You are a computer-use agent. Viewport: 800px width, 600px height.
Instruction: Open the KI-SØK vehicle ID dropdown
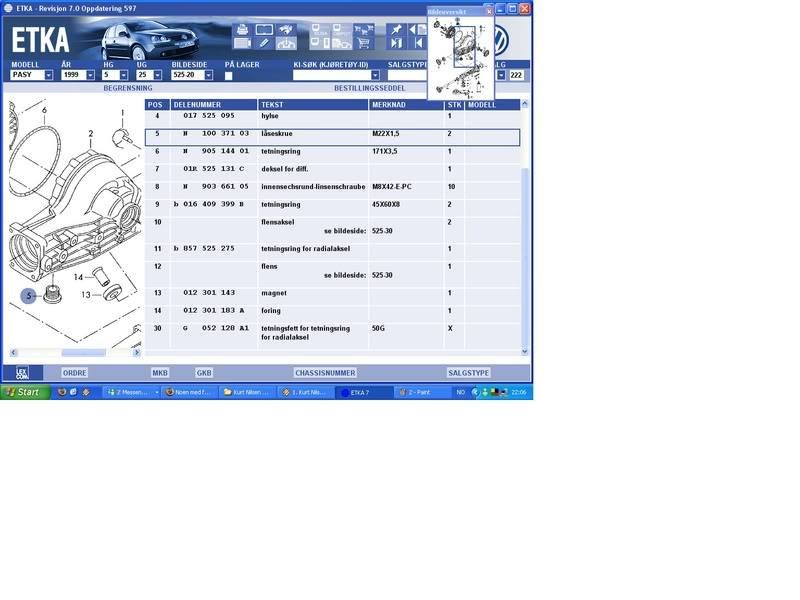coord(375,75)
